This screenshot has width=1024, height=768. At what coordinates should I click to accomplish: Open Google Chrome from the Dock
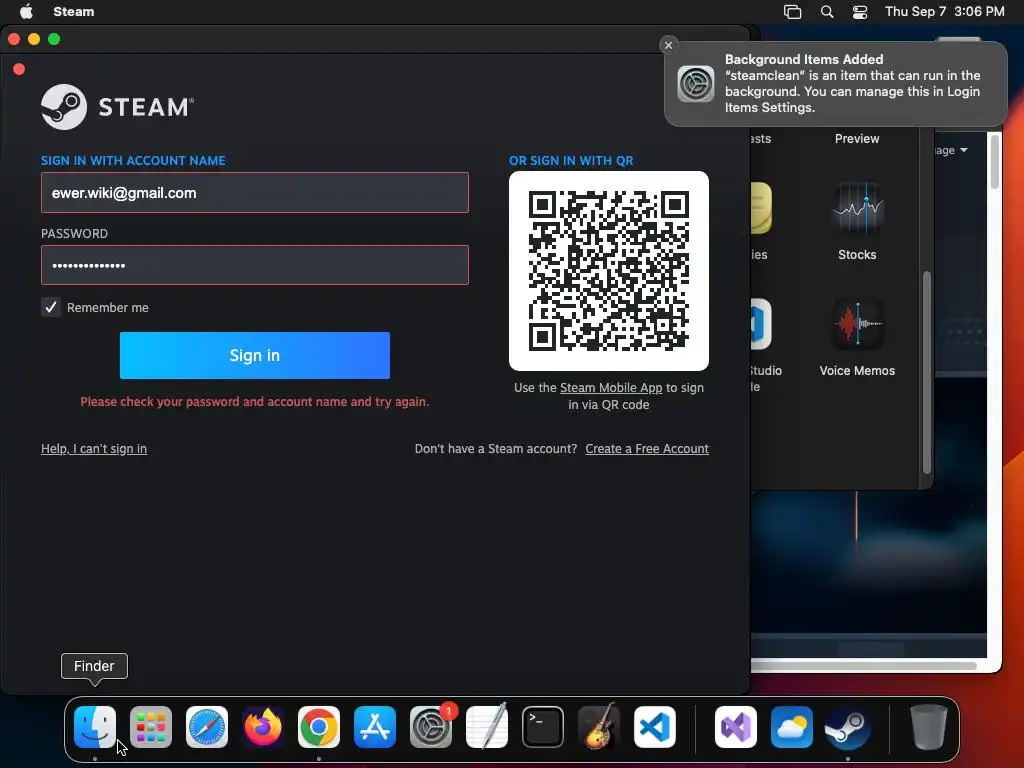click(319, 727)
